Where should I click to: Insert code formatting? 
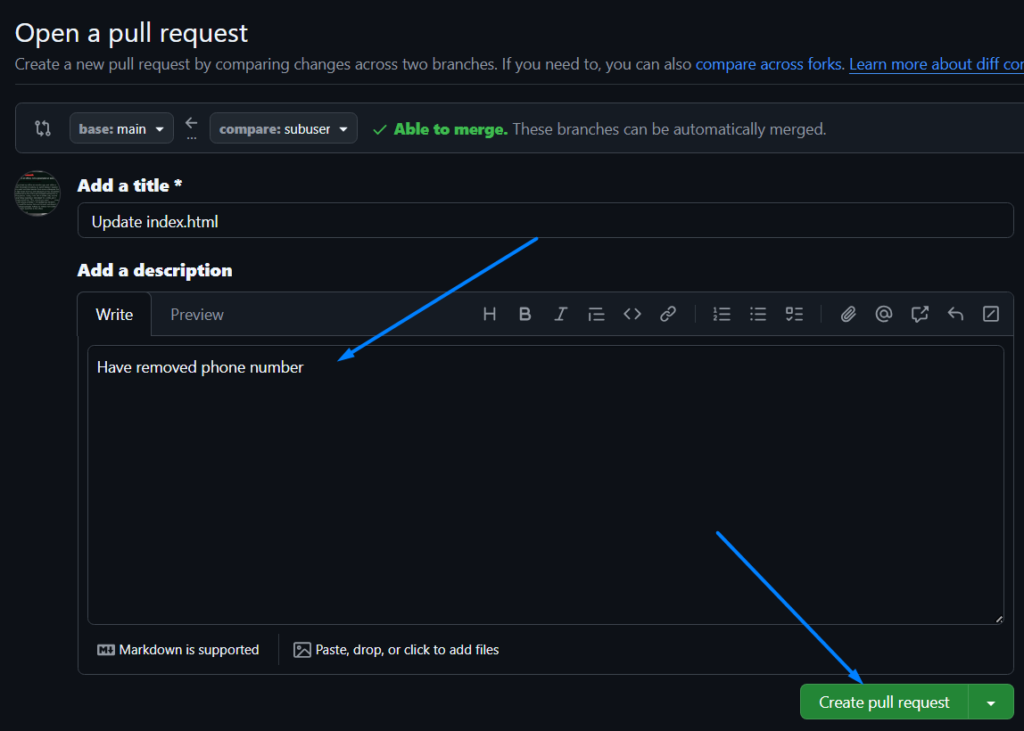click(632, 314)
